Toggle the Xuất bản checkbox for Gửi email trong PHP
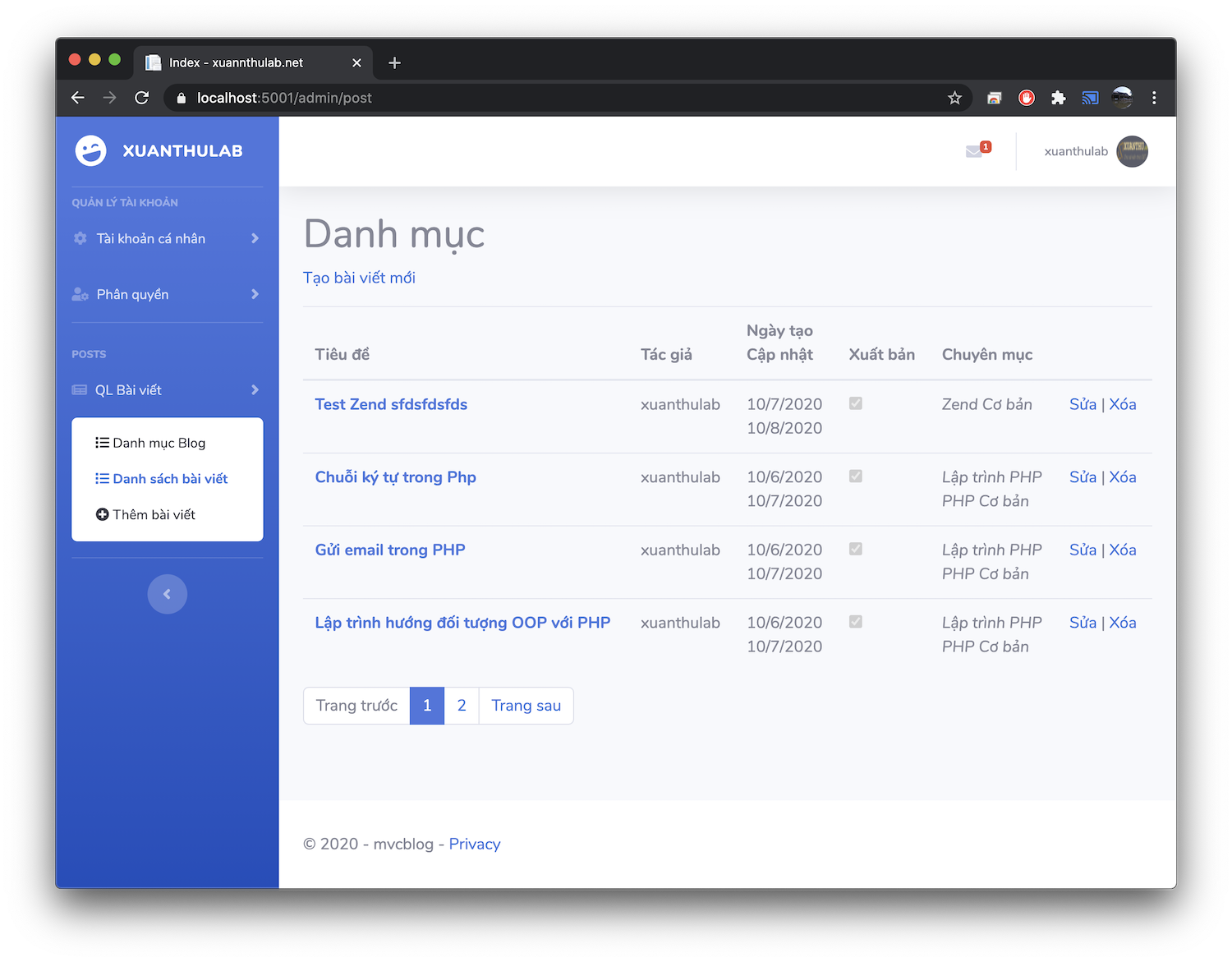This screenshot has height=962, width=1232. tap(856, 549)
